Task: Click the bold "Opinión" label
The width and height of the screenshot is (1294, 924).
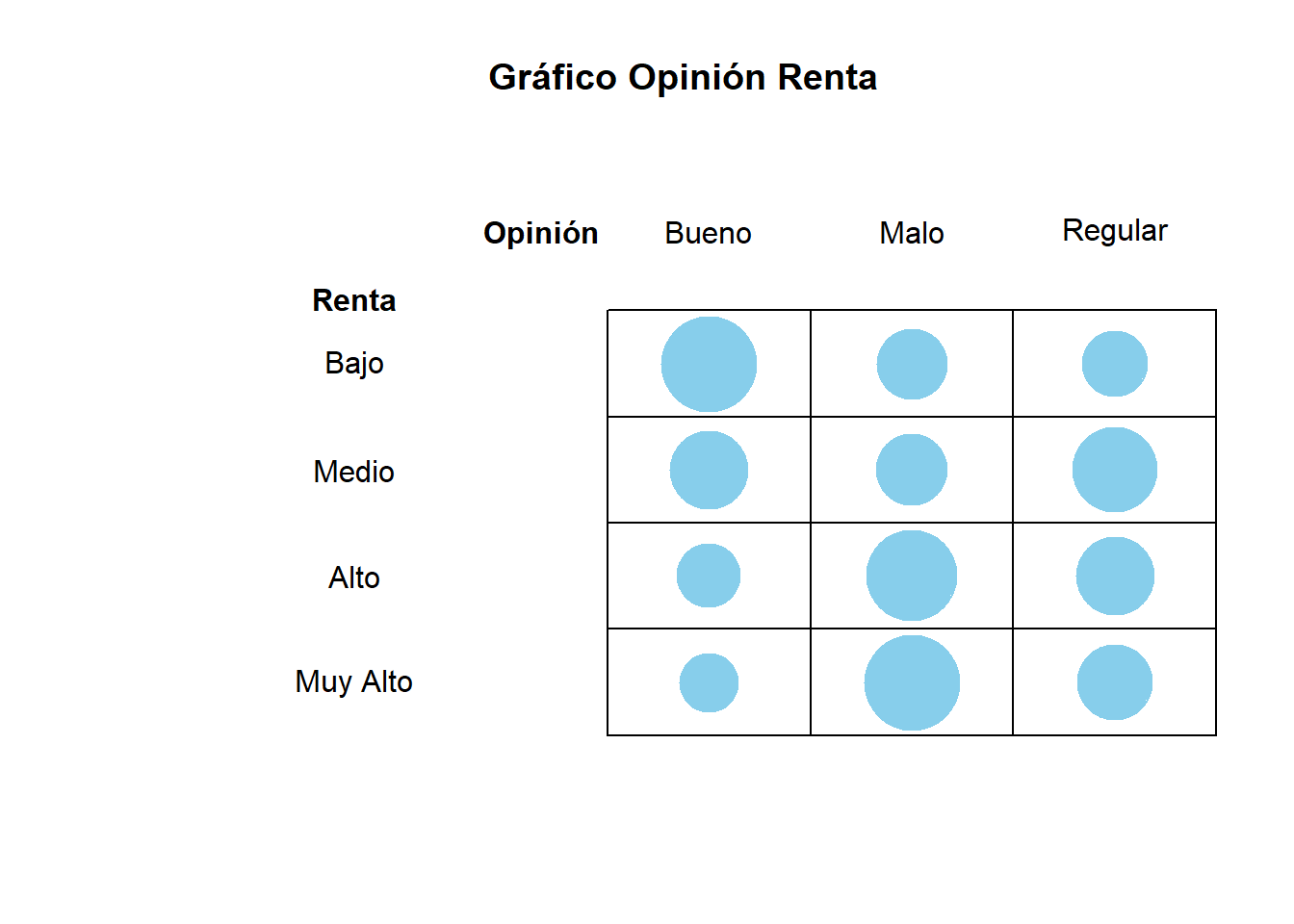Action: click(x=540, y=233)
